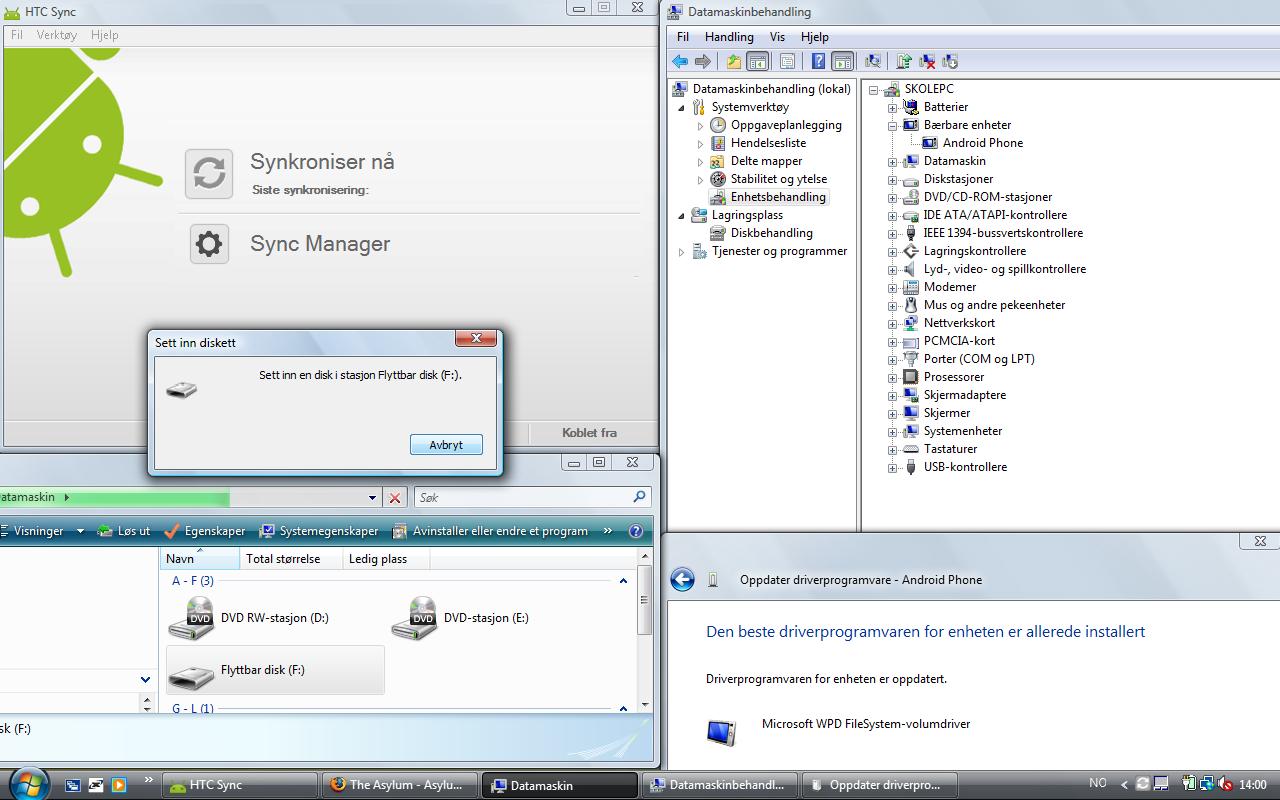Select Flyttbar disk (F:) drive
This screenshot has width=1280, height=800.
click(x=275, y=670)
